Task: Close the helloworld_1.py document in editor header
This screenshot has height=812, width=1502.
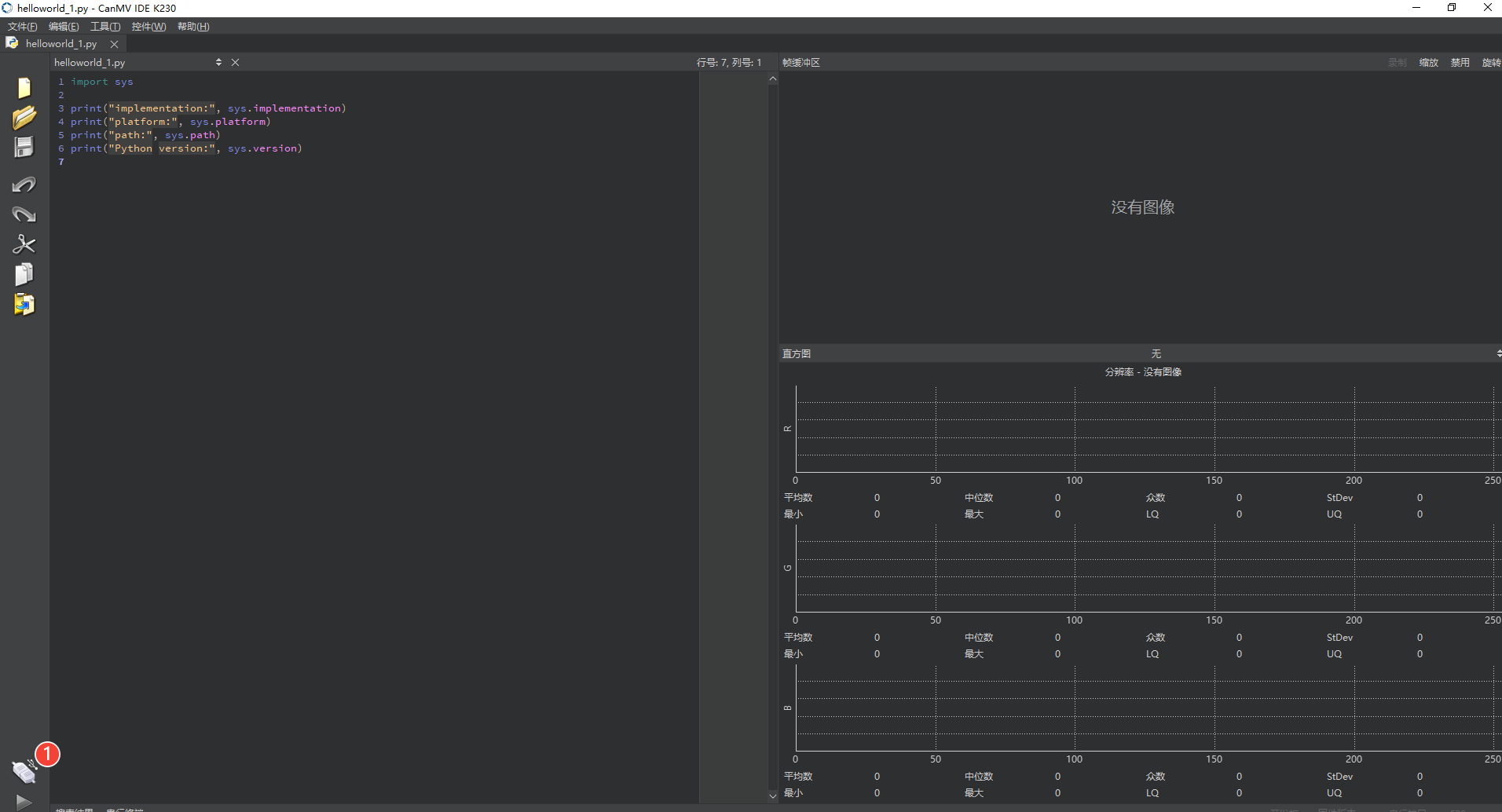Action: click(x=235, y=62)
